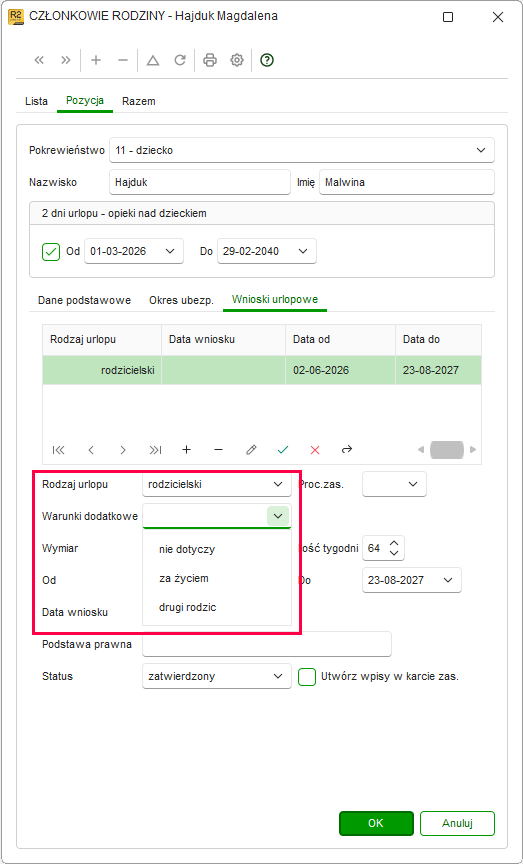
Task: Click the Rodzaj urlopu column header
Action: (x=103, y=339)
